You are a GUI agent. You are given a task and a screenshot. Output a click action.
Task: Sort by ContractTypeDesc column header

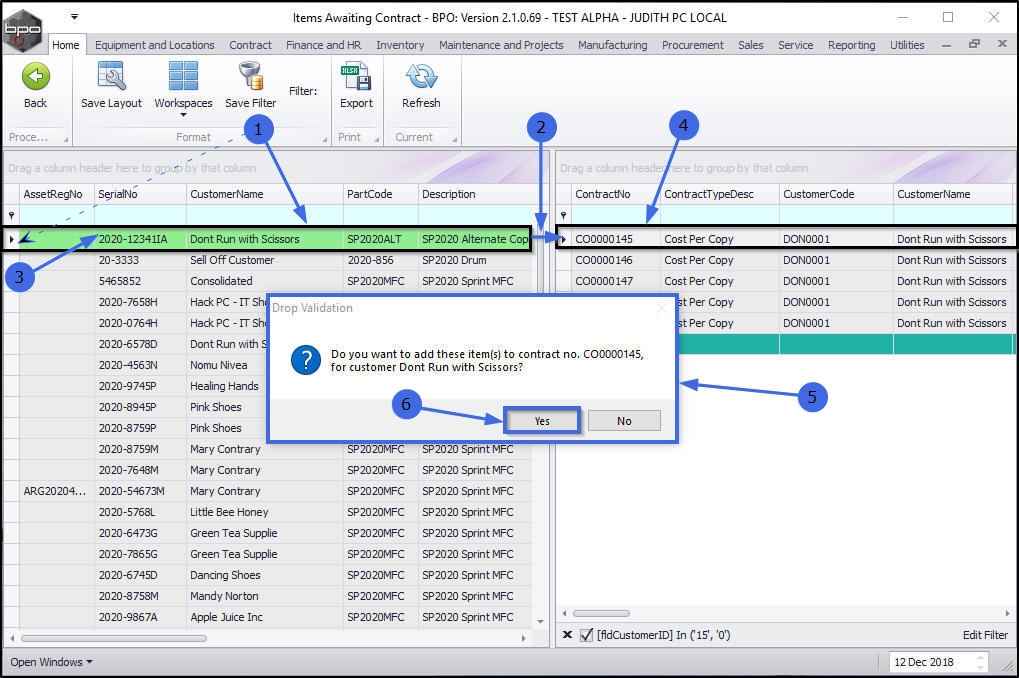[719, 194]
